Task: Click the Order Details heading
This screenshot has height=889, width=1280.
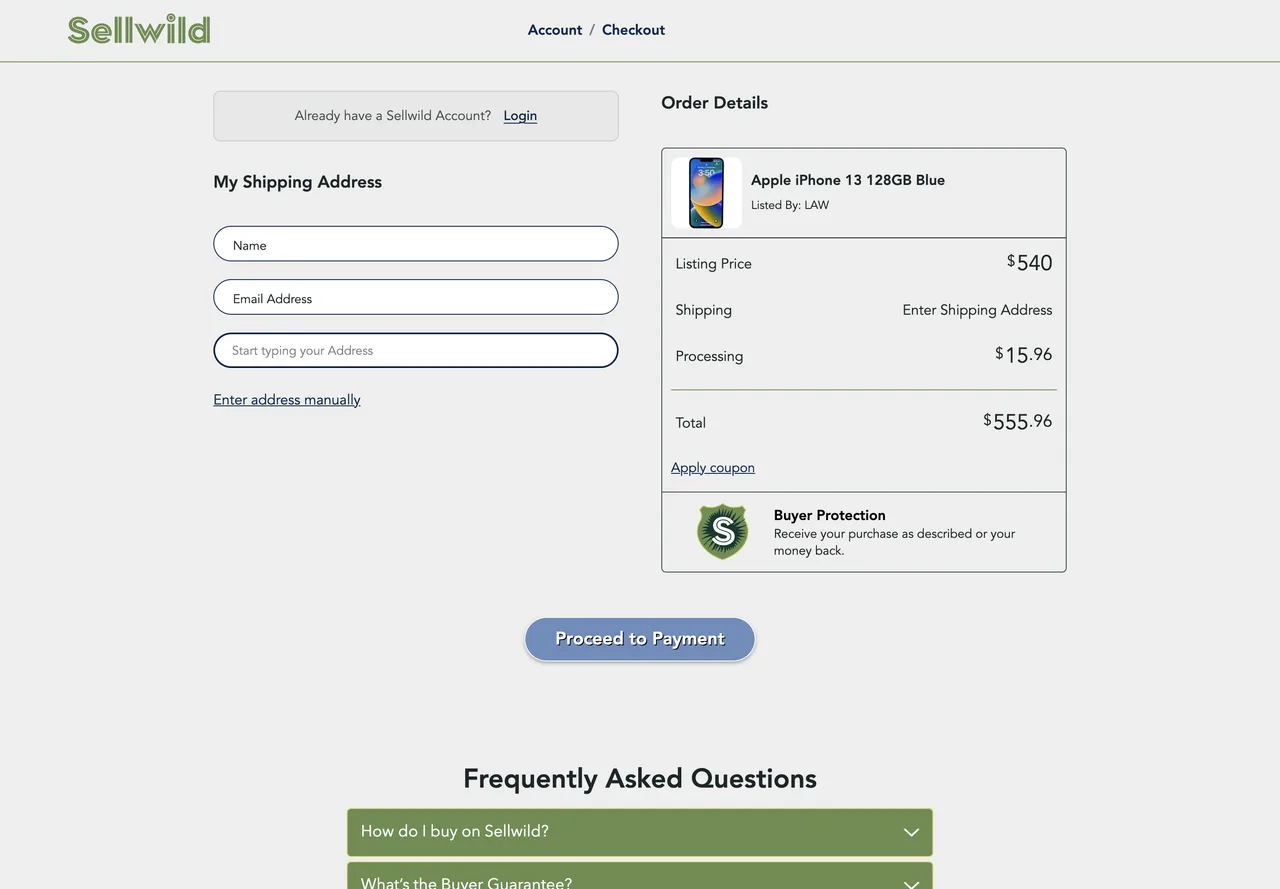Action: pos(715,103)
